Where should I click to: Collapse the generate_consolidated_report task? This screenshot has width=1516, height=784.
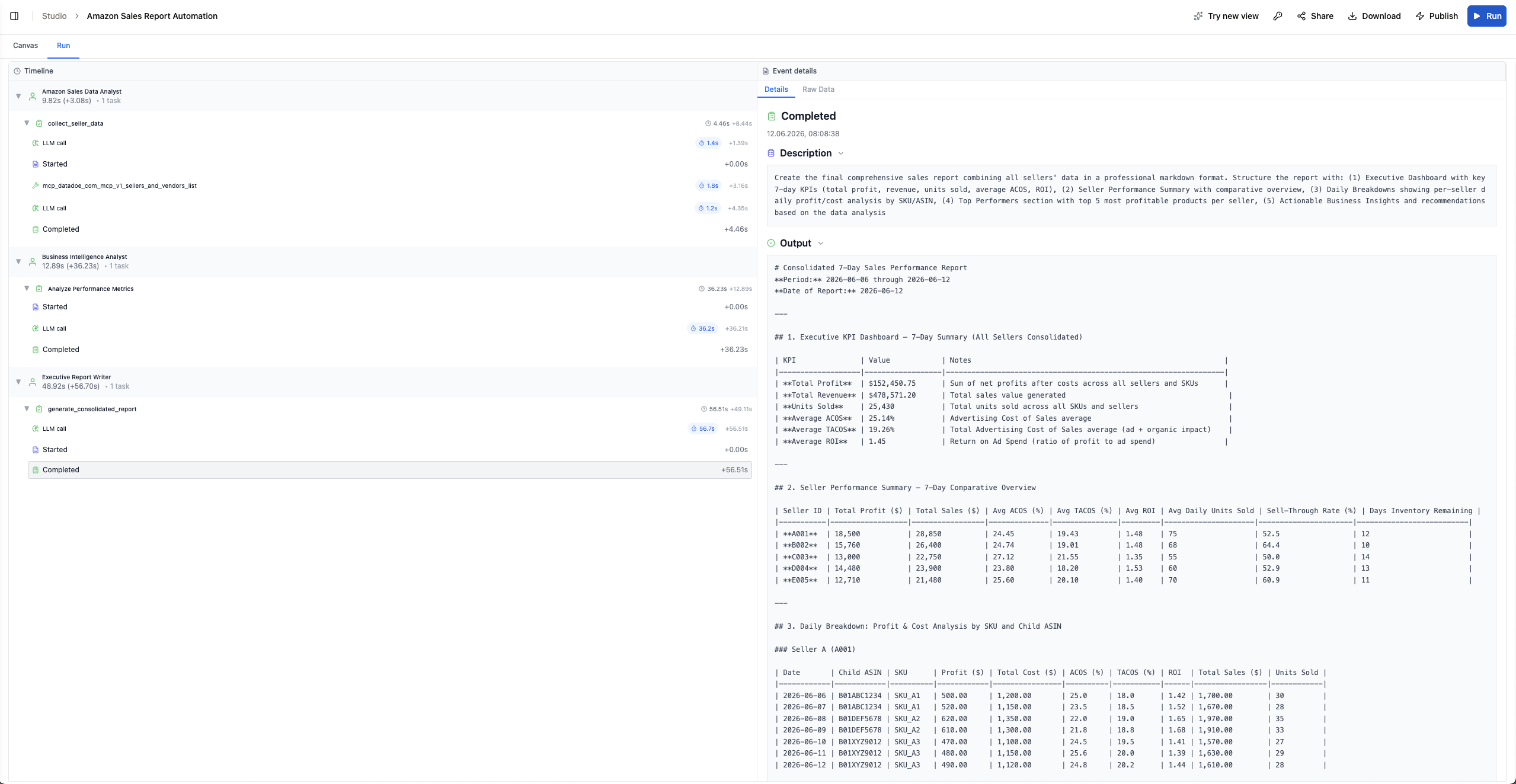[x=27, y=409]
